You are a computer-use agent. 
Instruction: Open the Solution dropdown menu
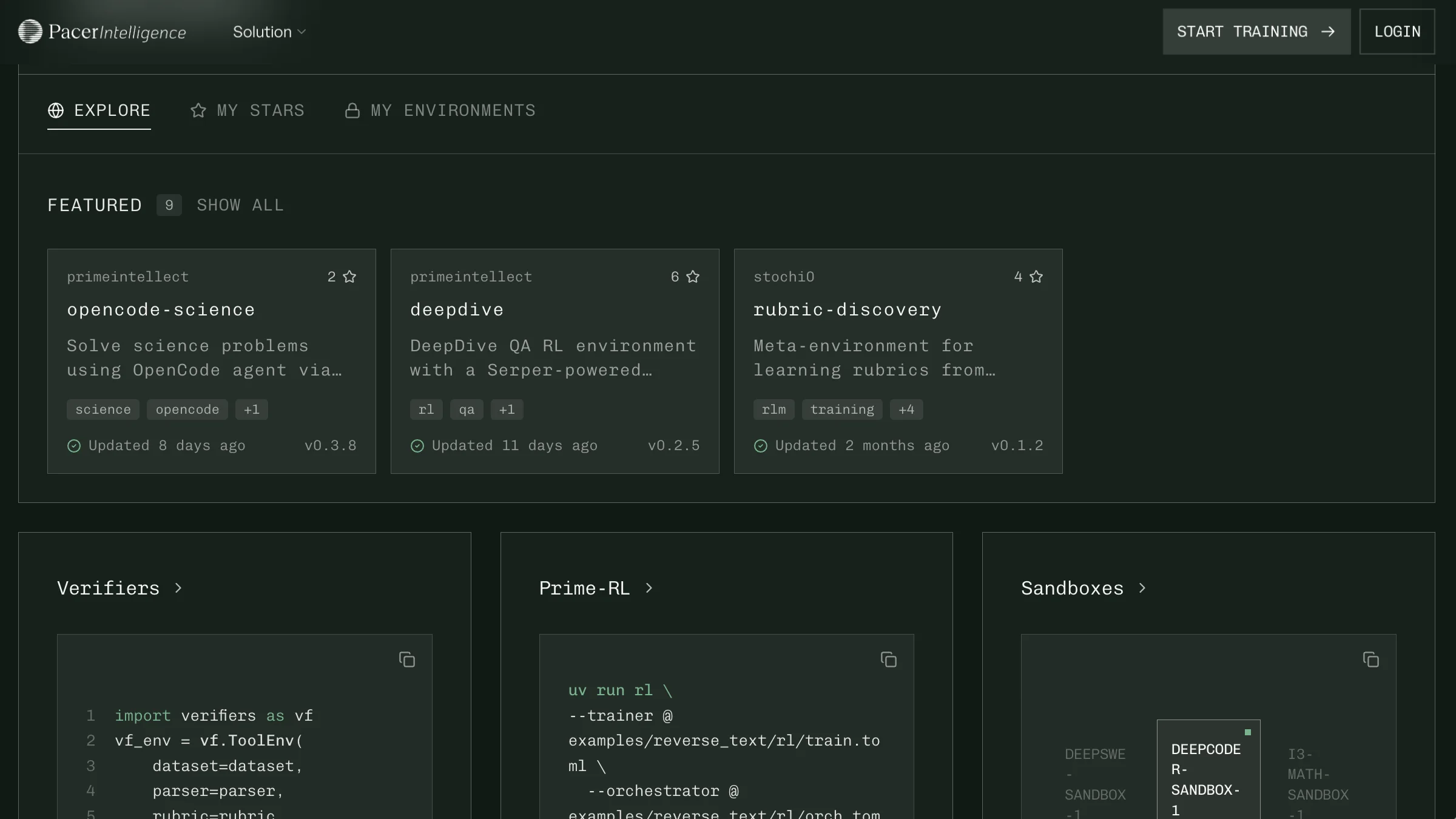pyautogui.click(x=269, y=32)
